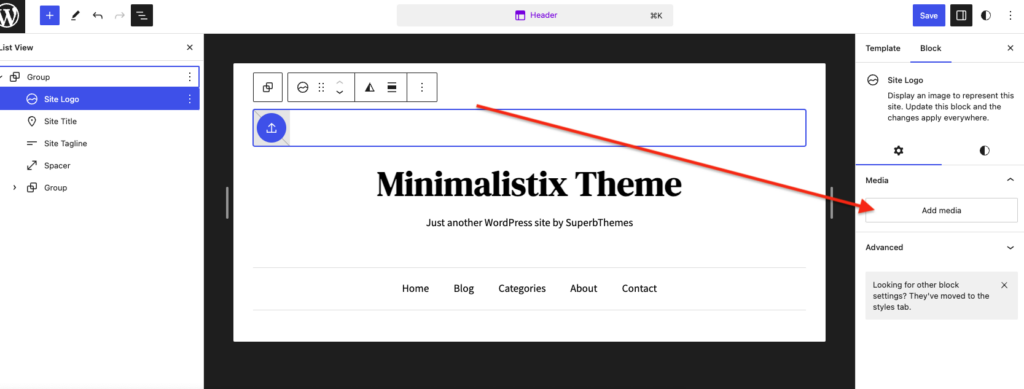Image resolution: width=1024 pixels, height=389 pixels.
Task: Collapse the top Group row in List View
Action: tap(1, 77)
